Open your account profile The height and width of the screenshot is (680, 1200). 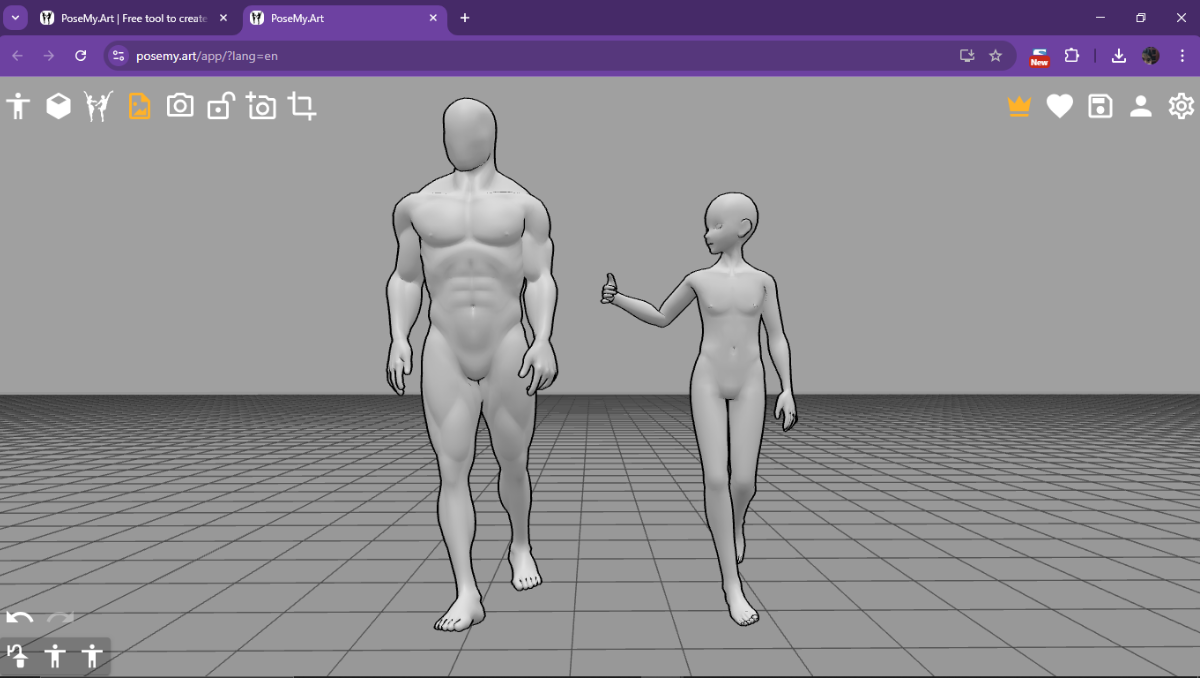[x=1141, y=105]
